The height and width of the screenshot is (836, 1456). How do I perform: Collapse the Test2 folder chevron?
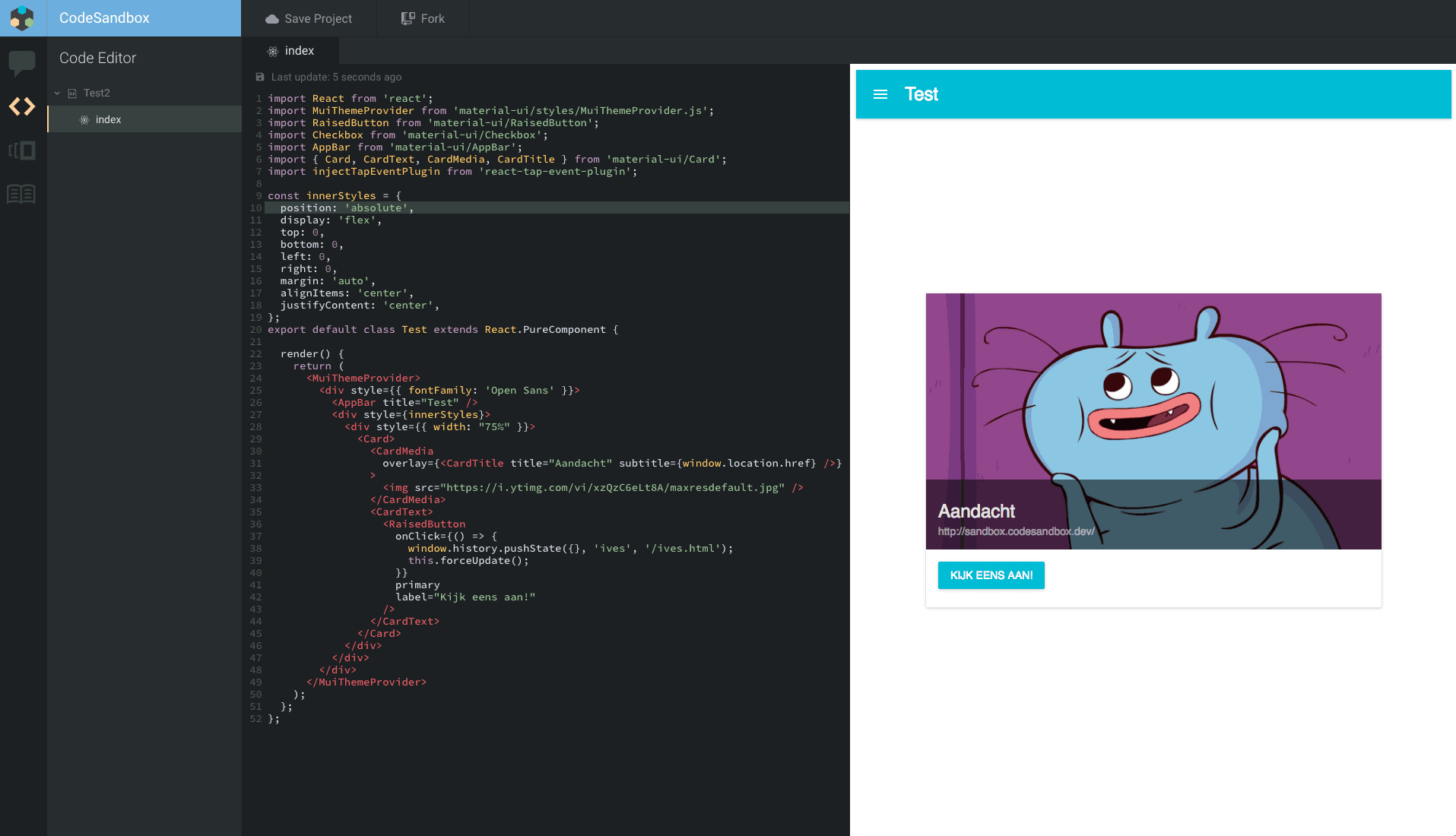tap(56, 92)
